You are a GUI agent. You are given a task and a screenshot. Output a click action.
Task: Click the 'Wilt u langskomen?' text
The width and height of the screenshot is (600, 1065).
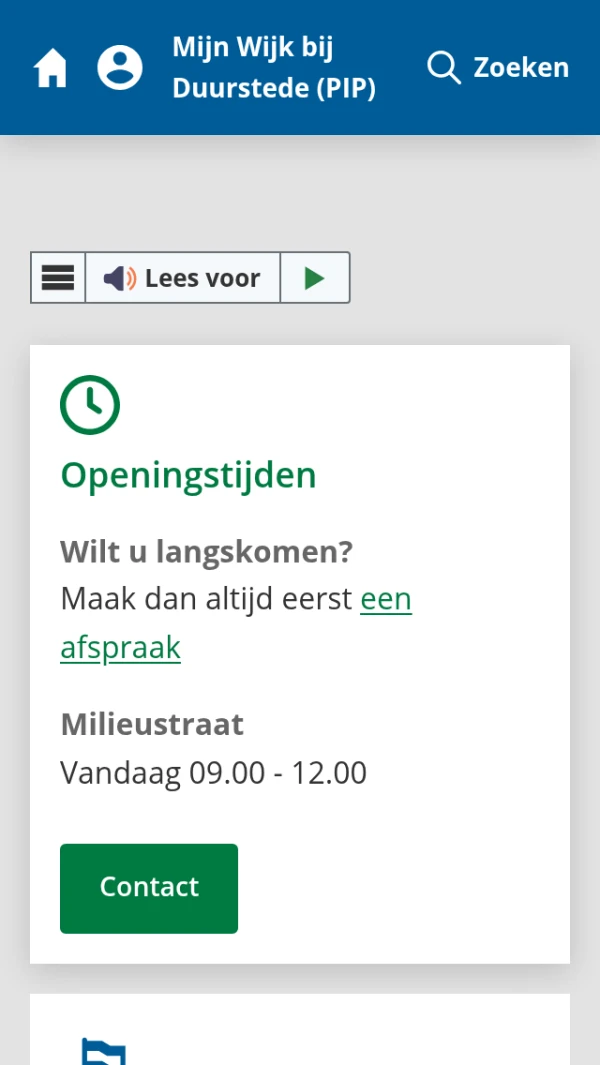click(x=207, y=551)
